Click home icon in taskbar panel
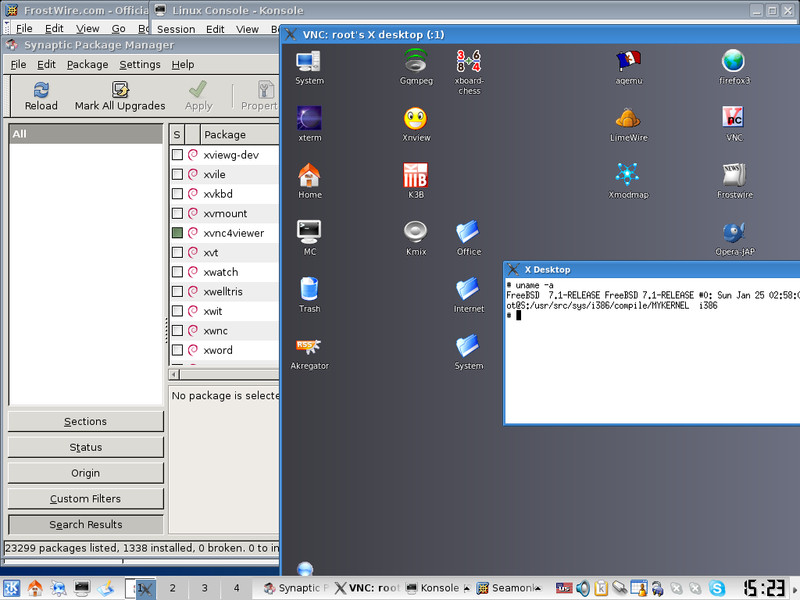This screenshot has width=800, height=600. (35, 588)
